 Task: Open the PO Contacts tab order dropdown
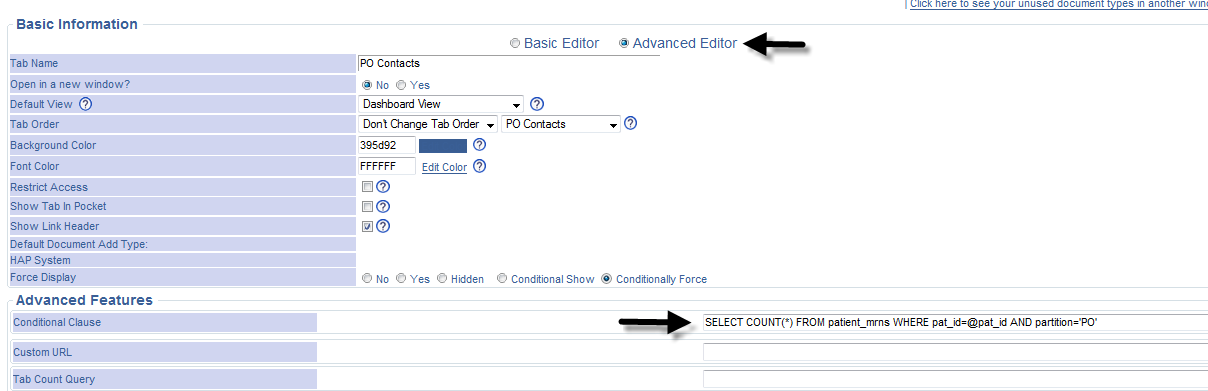[561, 124]
